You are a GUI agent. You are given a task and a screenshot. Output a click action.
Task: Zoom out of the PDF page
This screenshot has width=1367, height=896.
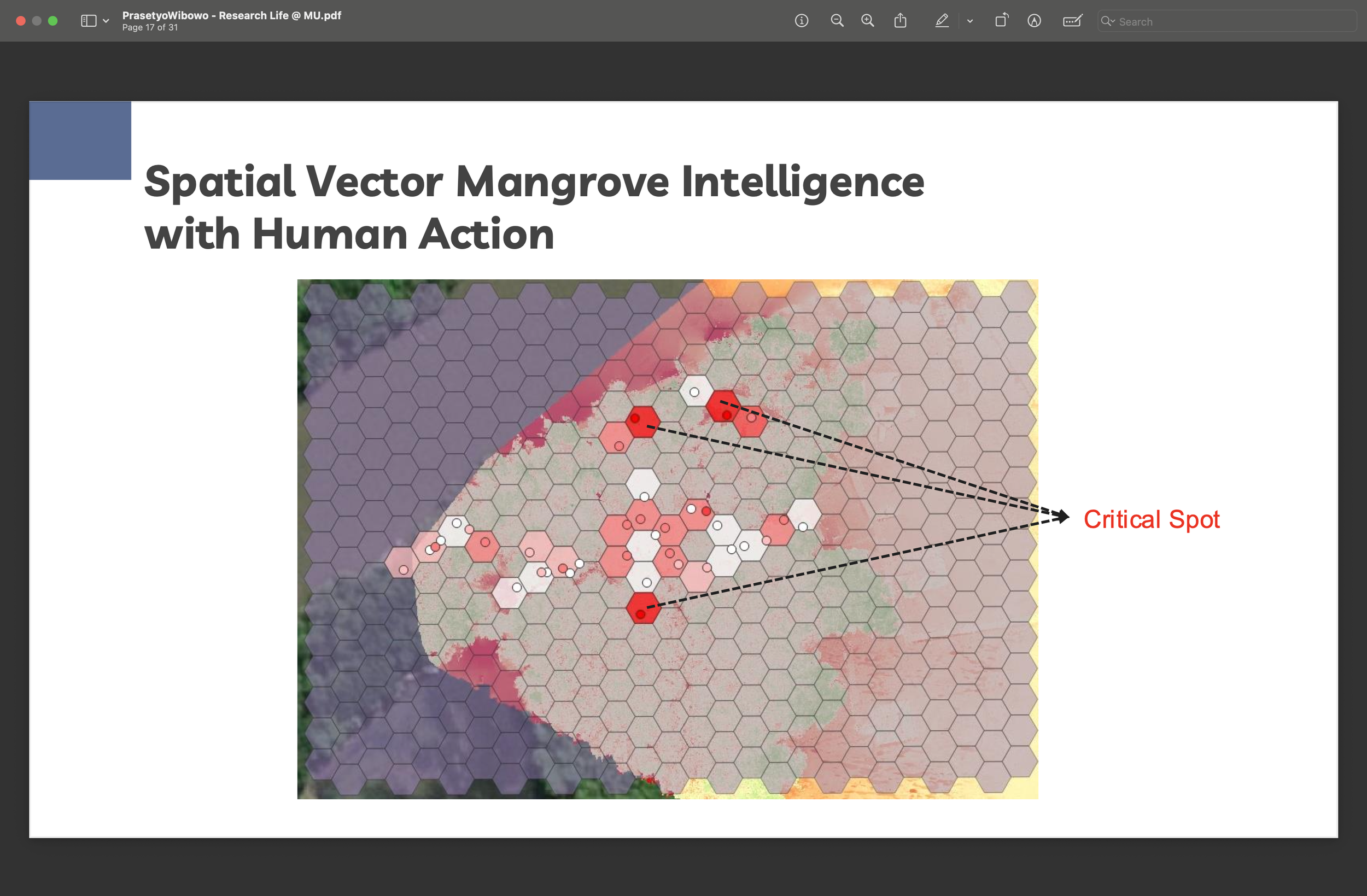[x=837, y=21]
